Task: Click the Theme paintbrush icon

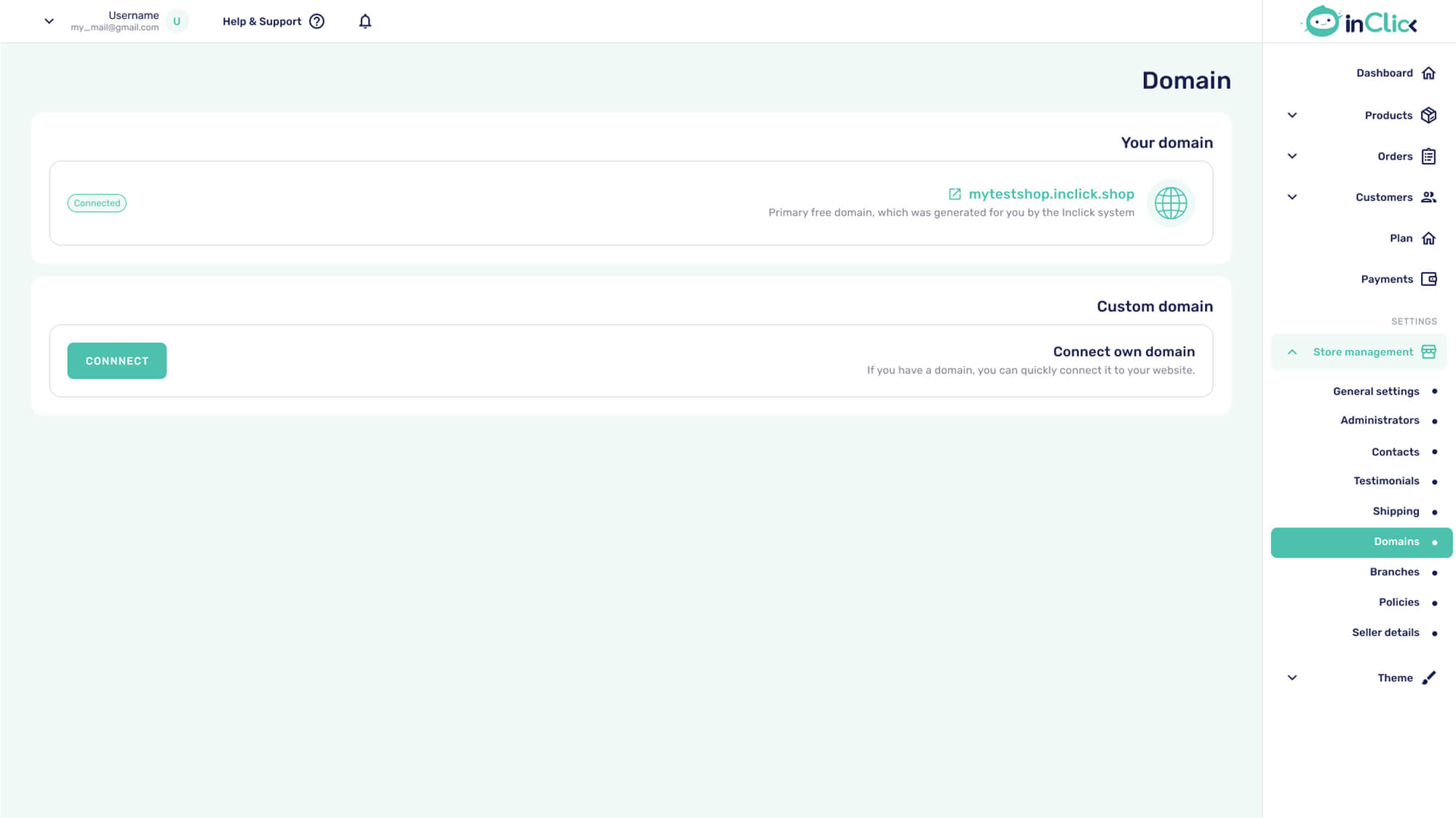Action: (x=1428, y=678)
